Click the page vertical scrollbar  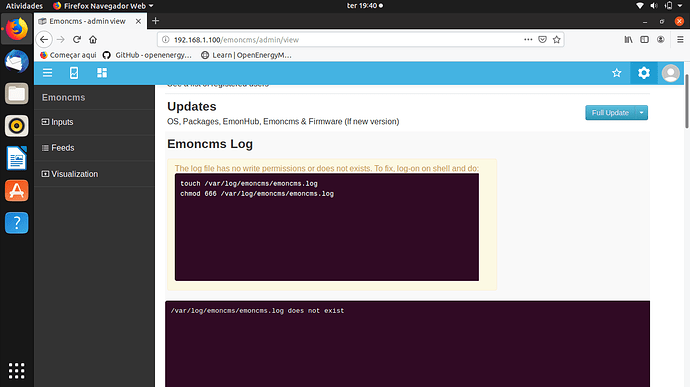point(686,101)
